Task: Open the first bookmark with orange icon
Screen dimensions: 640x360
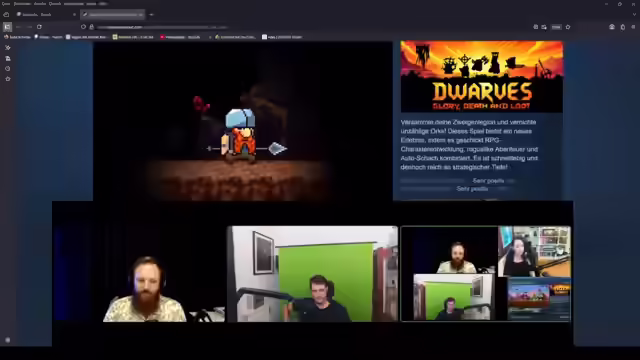Action: 18,37
